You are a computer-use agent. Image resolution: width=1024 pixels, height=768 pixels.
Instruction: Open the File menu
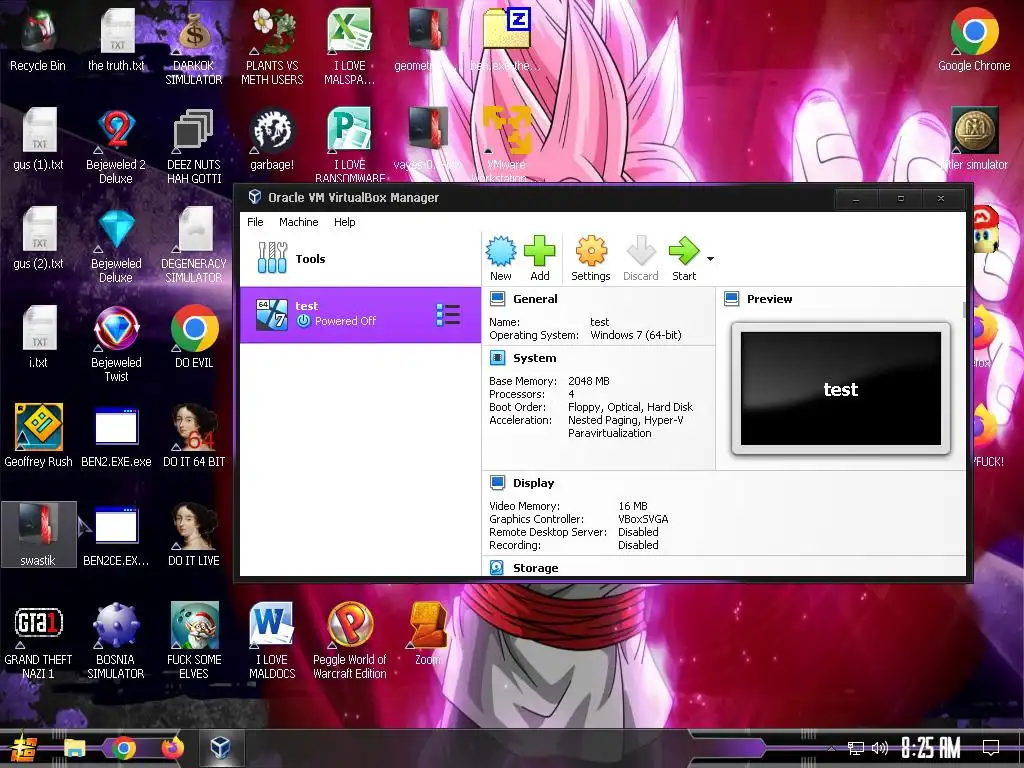(x=255, y=222)
